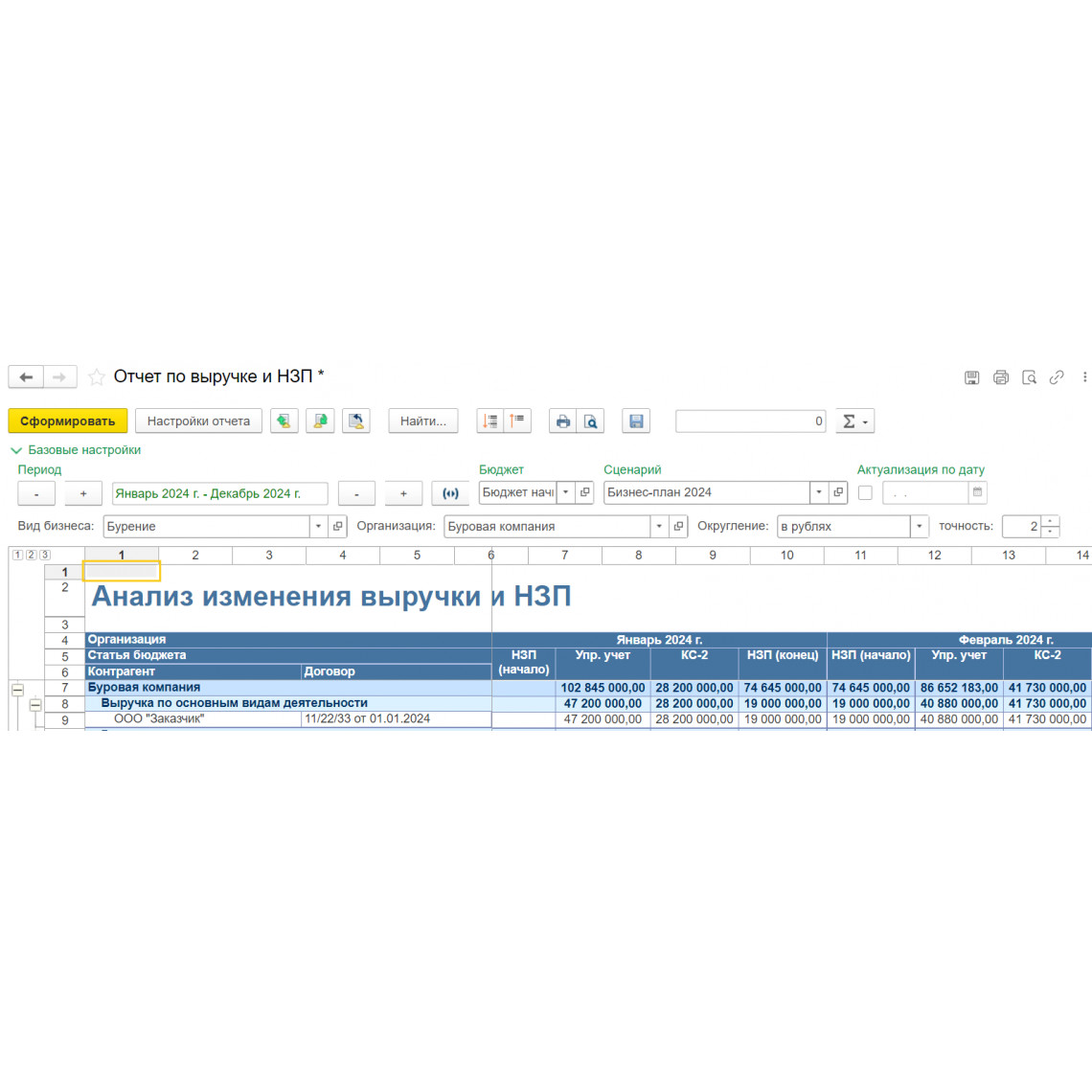The image size is (1092, 1092).
Task: Go back with the left arrow button
Action: point(26,376)
